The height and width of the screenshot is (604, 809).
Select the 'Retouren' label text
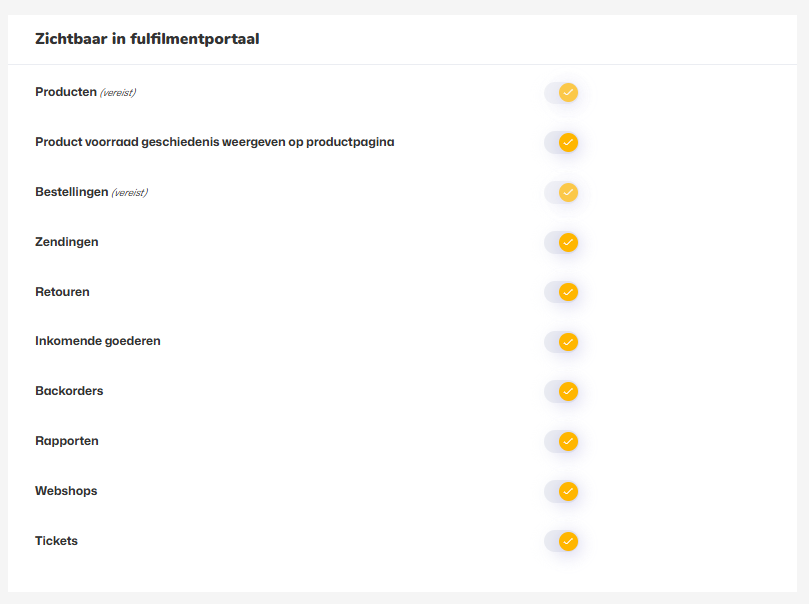pyautogui.click(x=62, y=292)
